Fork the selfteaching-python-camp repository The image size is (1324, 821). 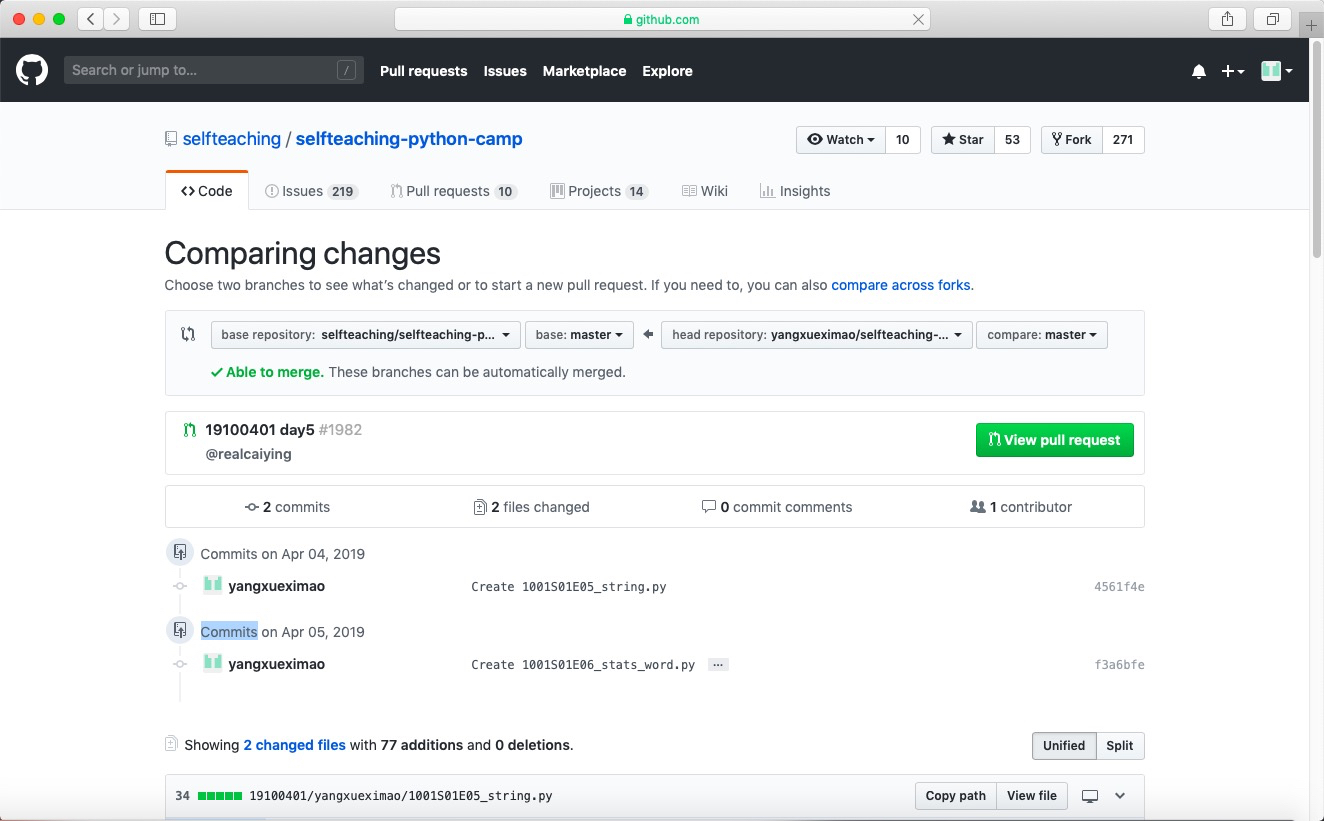click(x=1072, y=140)
